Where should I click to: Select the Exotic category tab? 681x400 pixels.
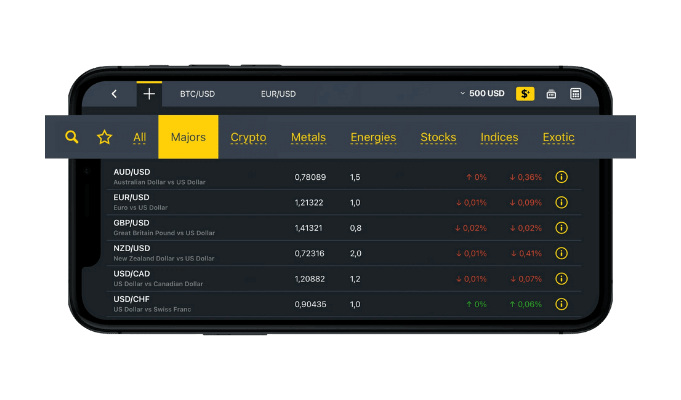559,137
